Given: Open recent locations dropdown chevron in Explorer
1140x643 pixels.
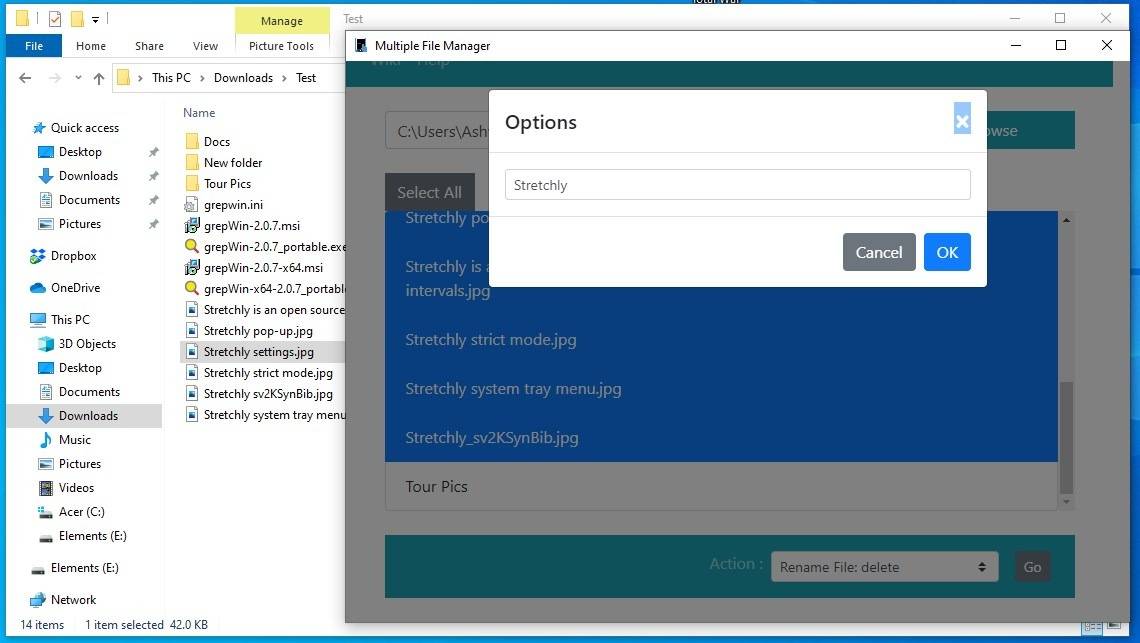Looking at the screenshot, I should pyautogui.click(x=78, y=78).
